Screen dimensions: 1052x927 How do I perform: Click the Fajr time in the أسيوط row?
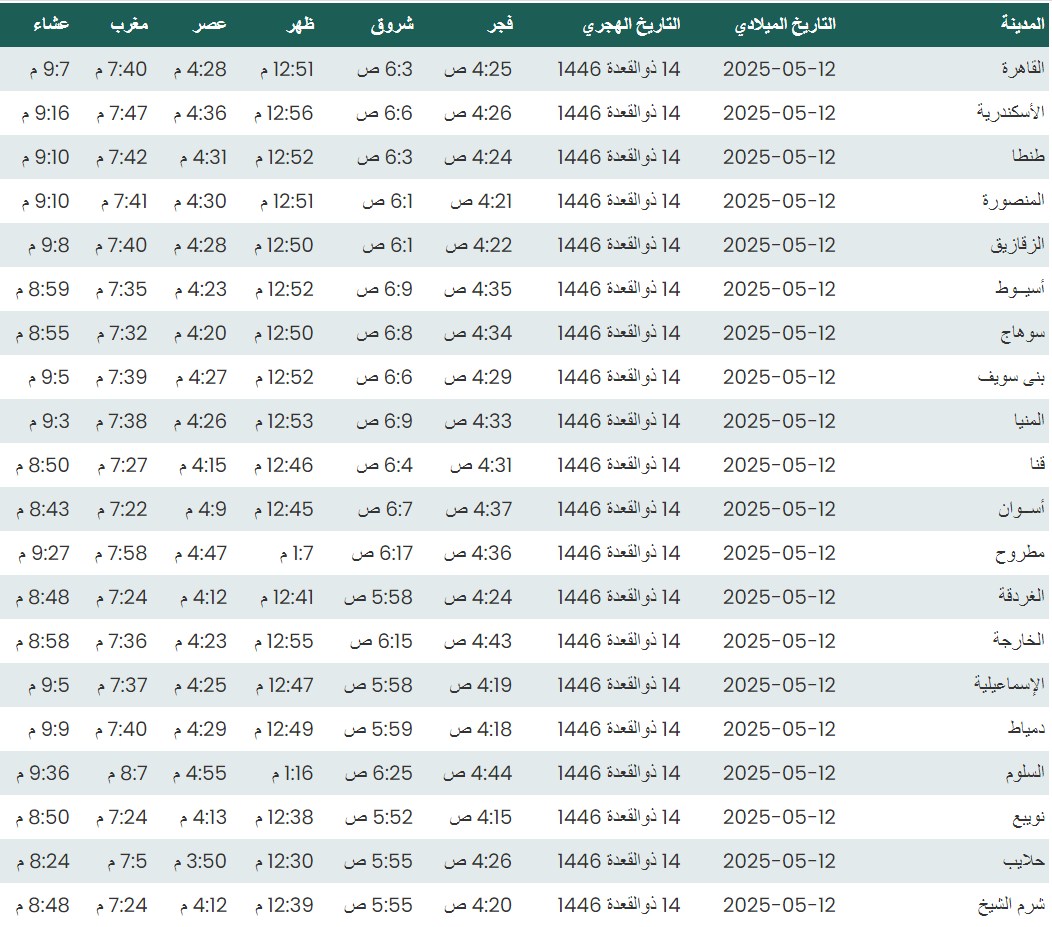click(x=478, y=289)
